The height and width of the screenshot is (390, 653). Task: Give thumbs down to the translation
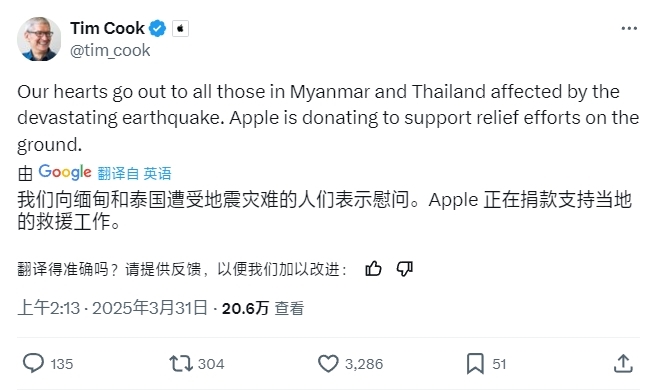coord(404,269)
